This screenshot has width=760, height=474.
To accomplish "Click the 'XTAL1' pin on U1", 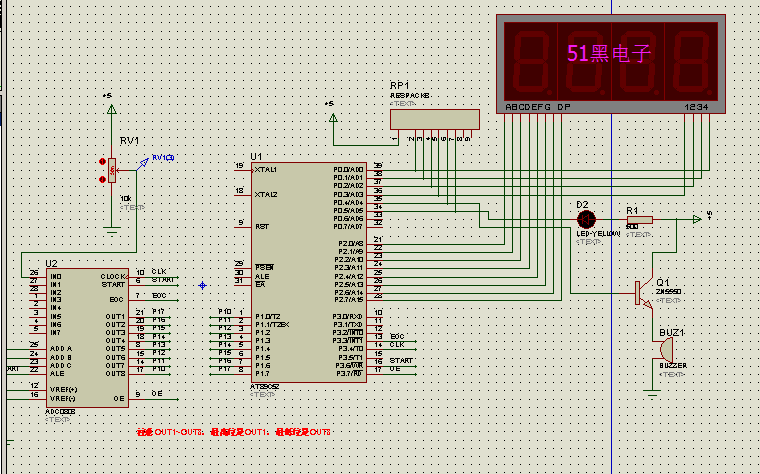I will (266, 170).
